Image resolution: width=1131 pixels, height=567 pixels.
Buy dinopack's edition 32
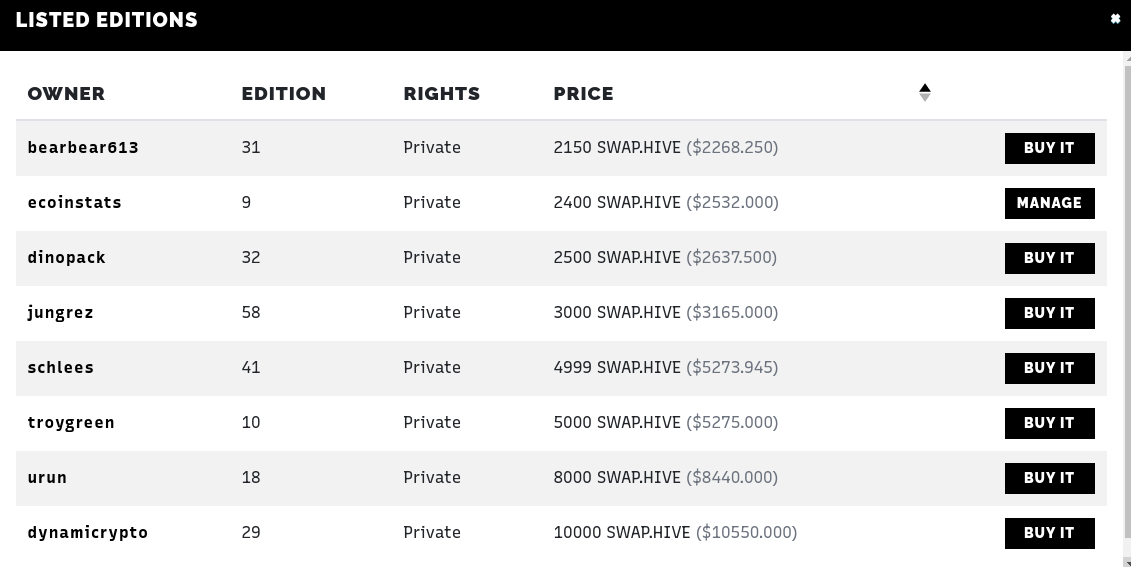[1049, 258]
